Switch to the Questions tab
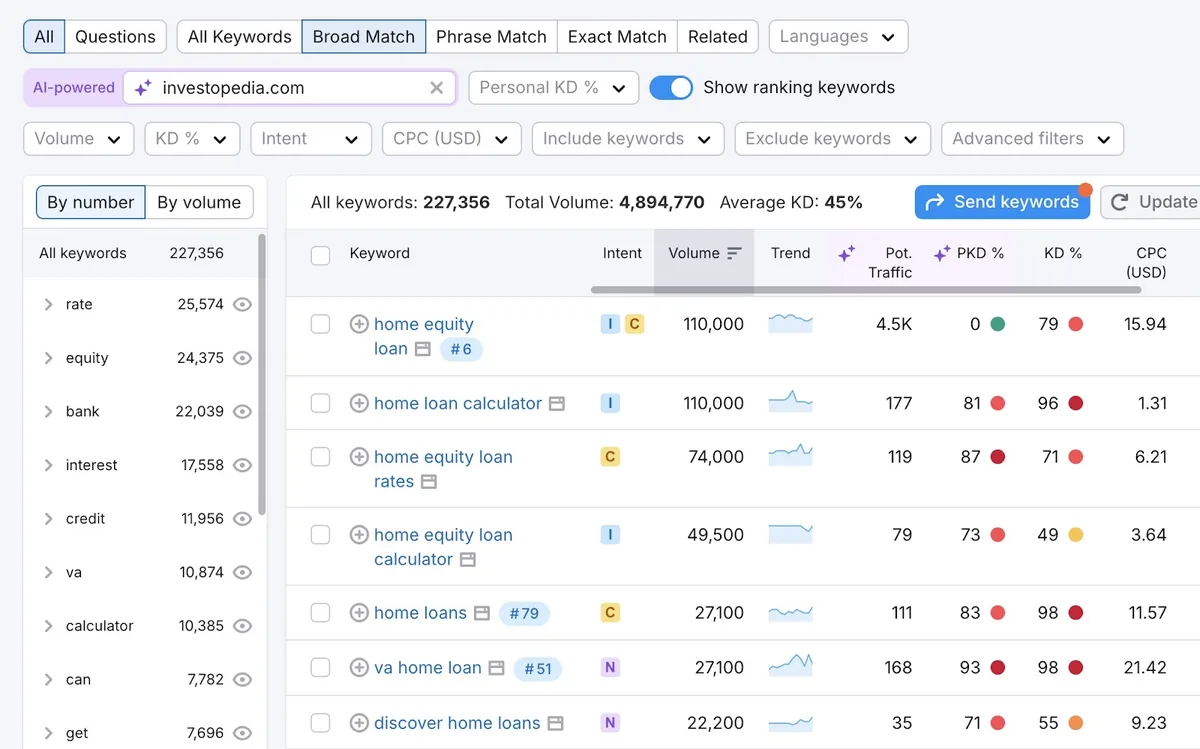1200x749 pixels. 115,37
